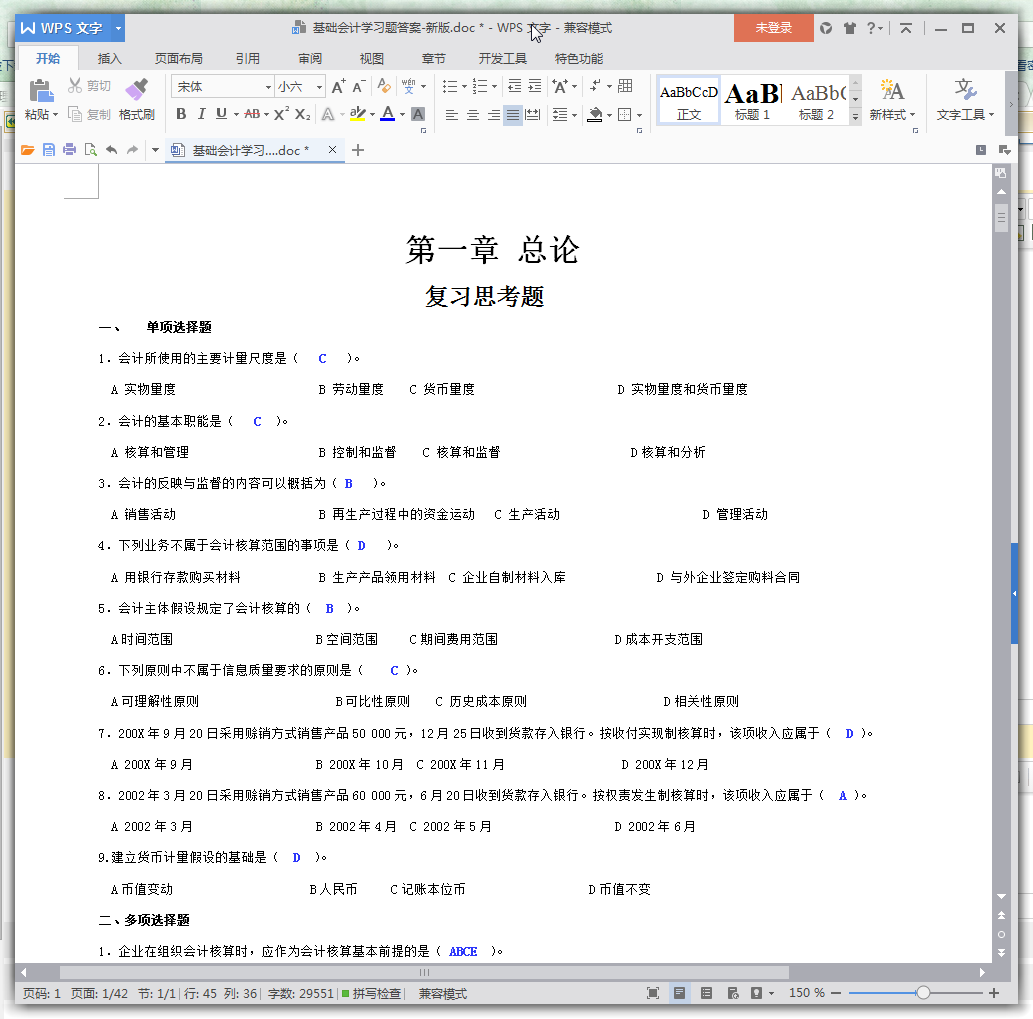Toggle align left paragraph button

(x=451, y=115)
